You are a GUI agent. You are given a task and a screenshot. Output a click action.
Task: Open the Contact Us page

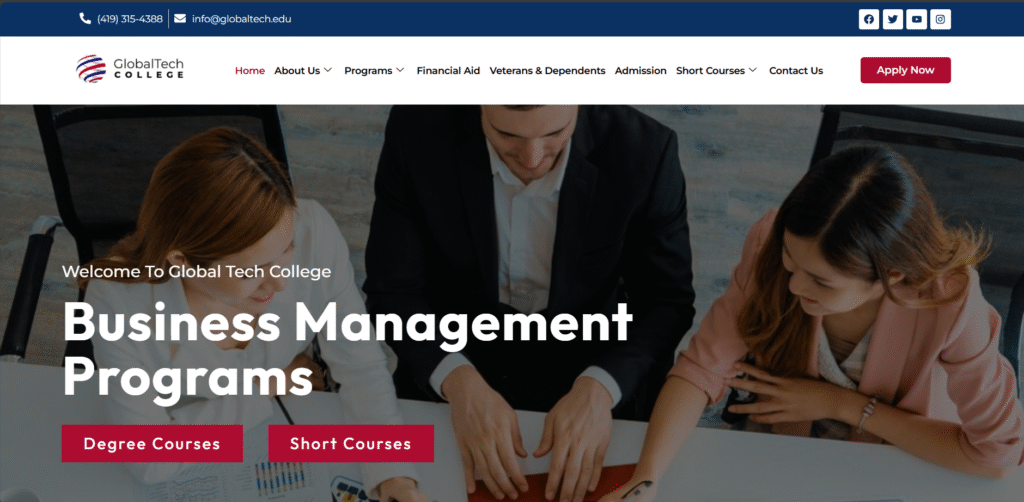pyautogui.click(x=796, y=71)
